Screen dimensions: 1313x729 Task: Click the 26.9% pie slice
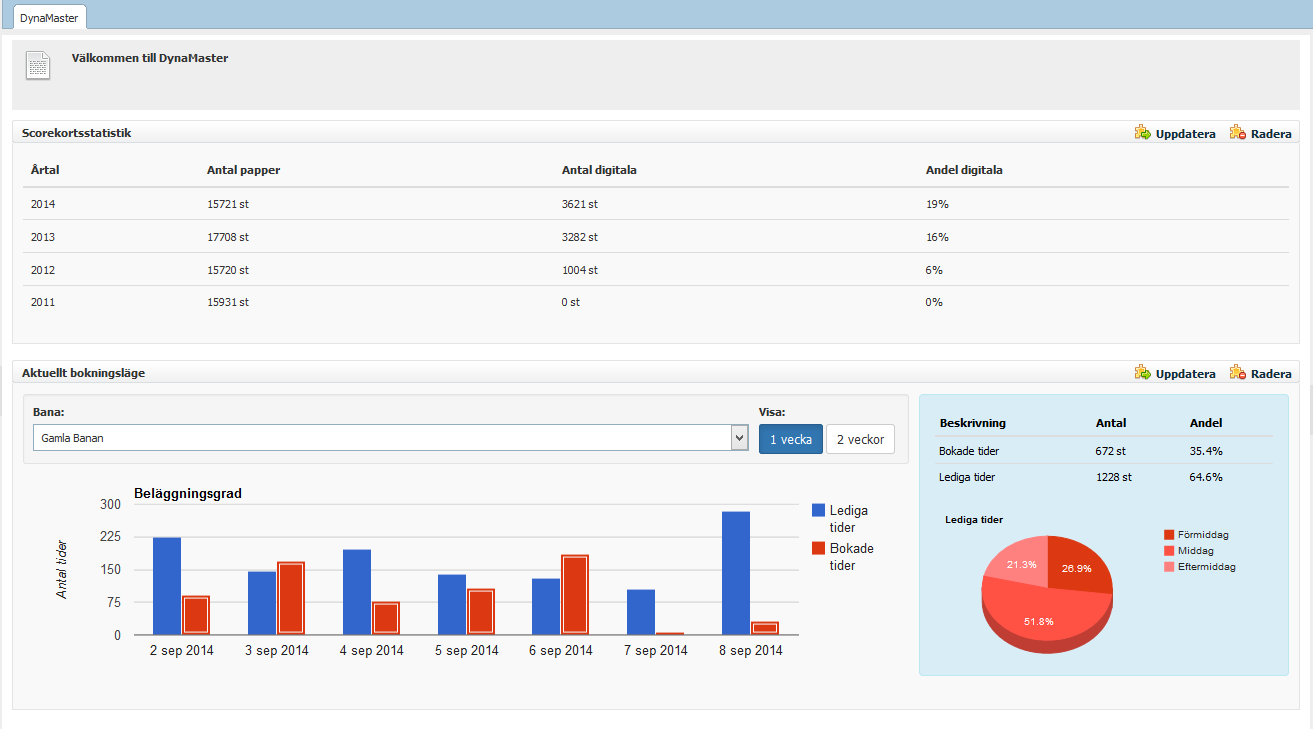(x=1079, y=565)
